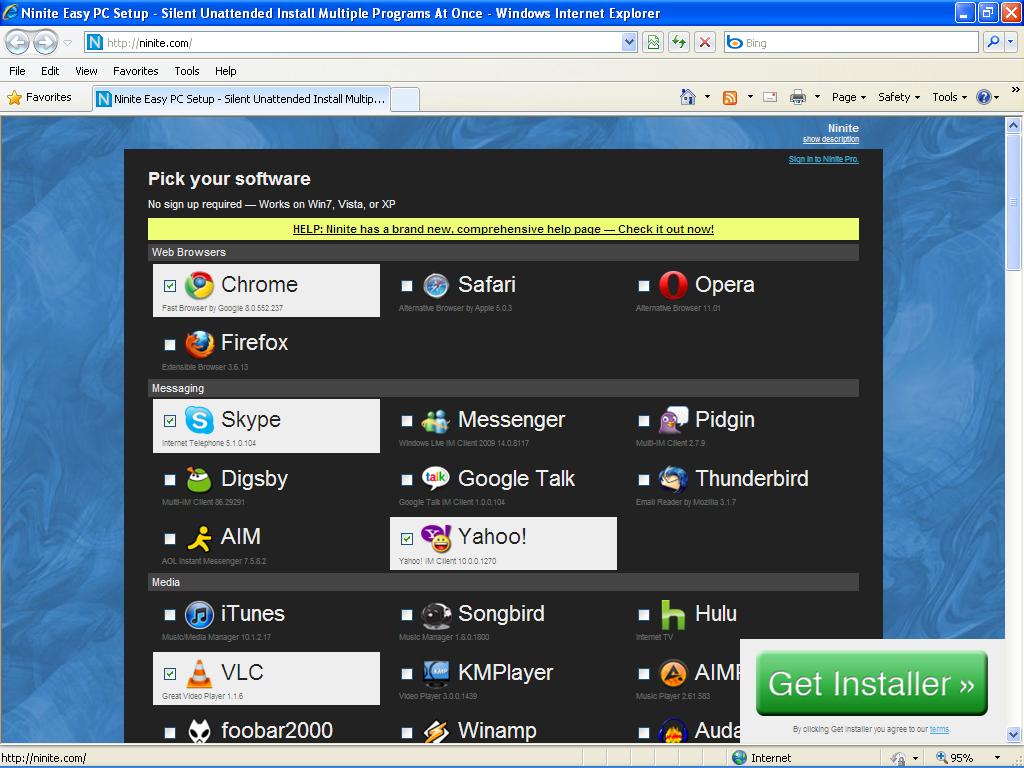
Task: Select the Ninite Easy PC Setup tab
Action: point(241,99)
